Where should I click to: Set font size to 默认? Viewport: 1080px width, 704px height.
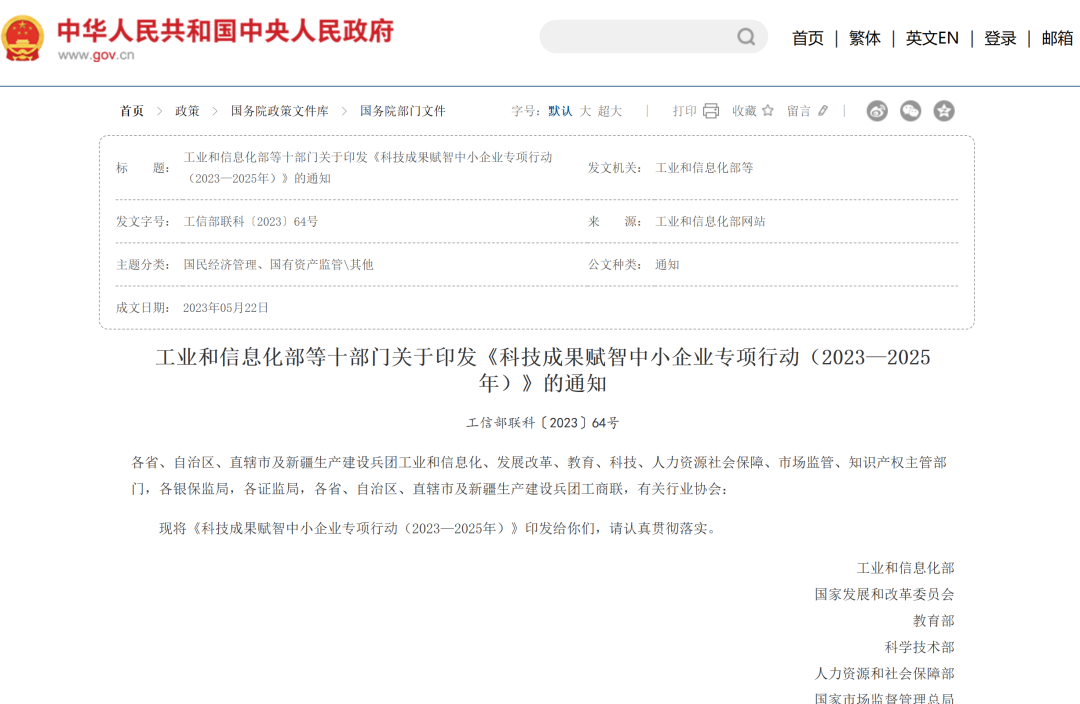(x=560, y=111)
